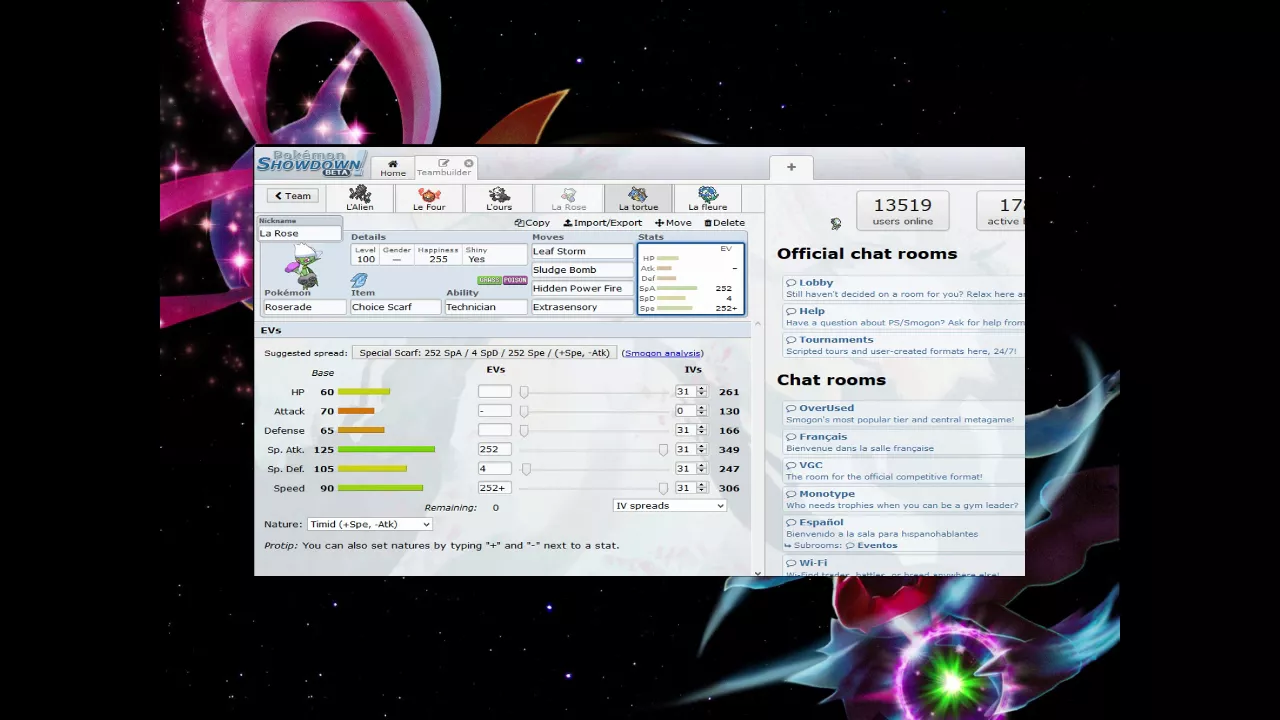1280x720 pixels.
Task: Copy the current Pokémon set
Action: pos(533,223)
